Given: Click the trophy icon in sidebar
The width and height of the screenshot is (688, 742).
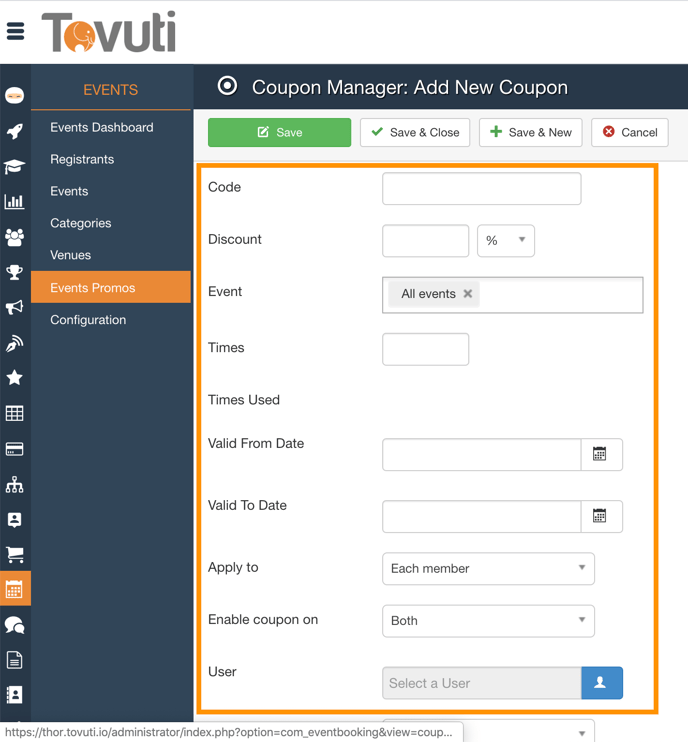Looking at the screenshot, I should point(15,272).
